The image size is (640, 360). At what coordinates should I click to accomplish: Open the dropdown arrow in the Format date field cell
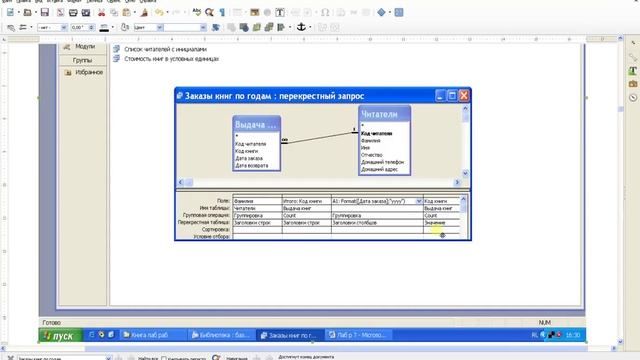click(x=419, y=201)
